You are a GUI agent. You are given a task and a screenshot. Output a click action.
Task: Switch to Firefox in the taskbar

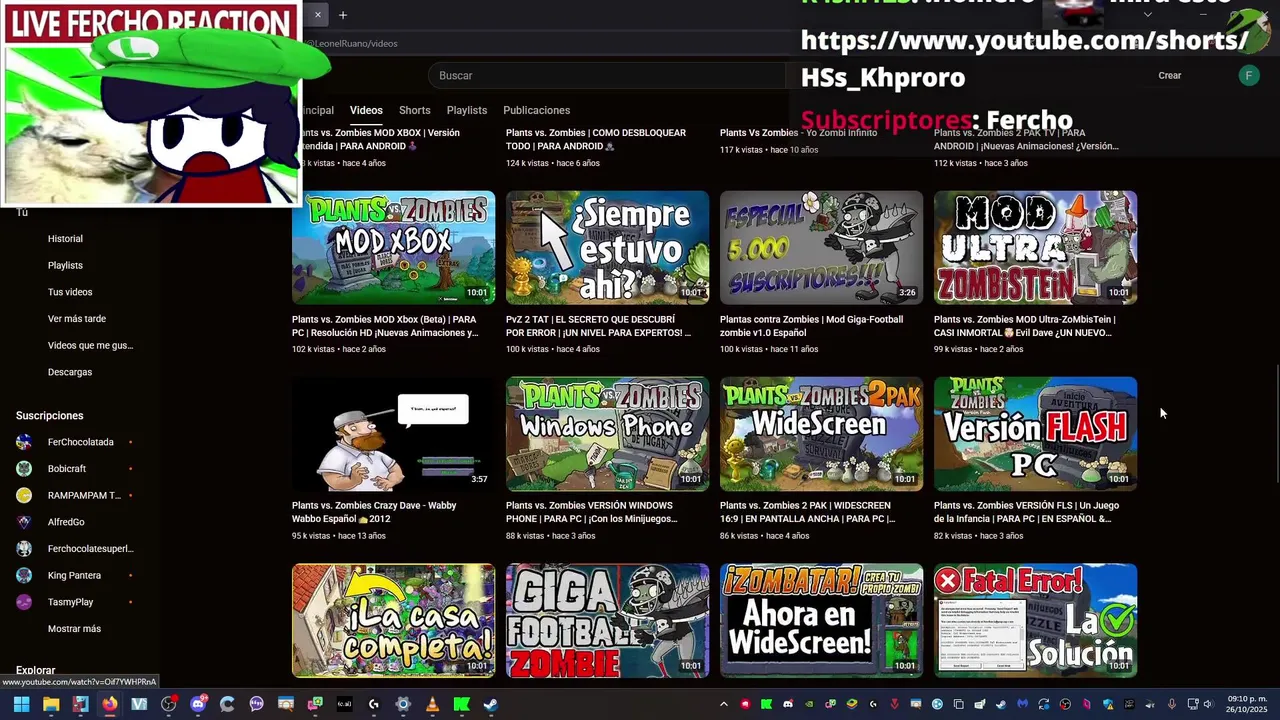(x=109, y=704)
